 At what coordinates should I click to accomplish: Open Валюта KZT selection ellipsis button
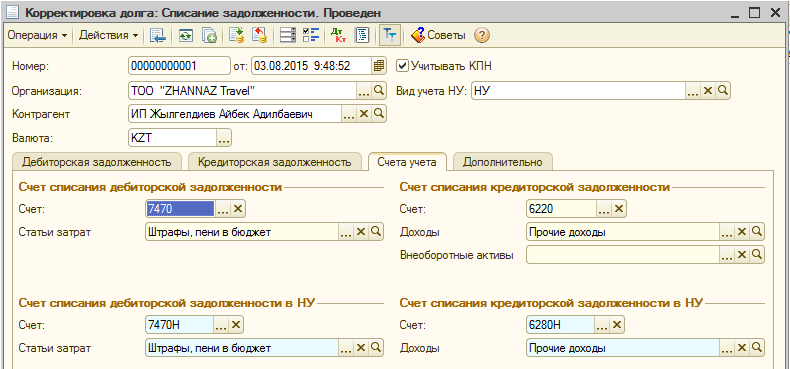[x=224, y=138]
